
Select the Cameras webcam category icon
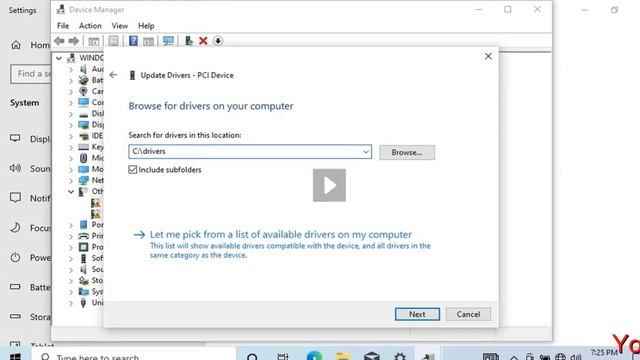[x=83, y=91]
